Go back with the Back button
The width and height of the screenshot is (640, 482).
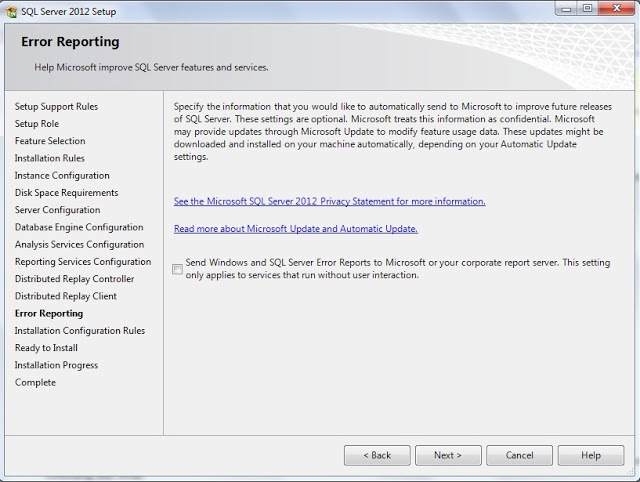coord(377,455)
